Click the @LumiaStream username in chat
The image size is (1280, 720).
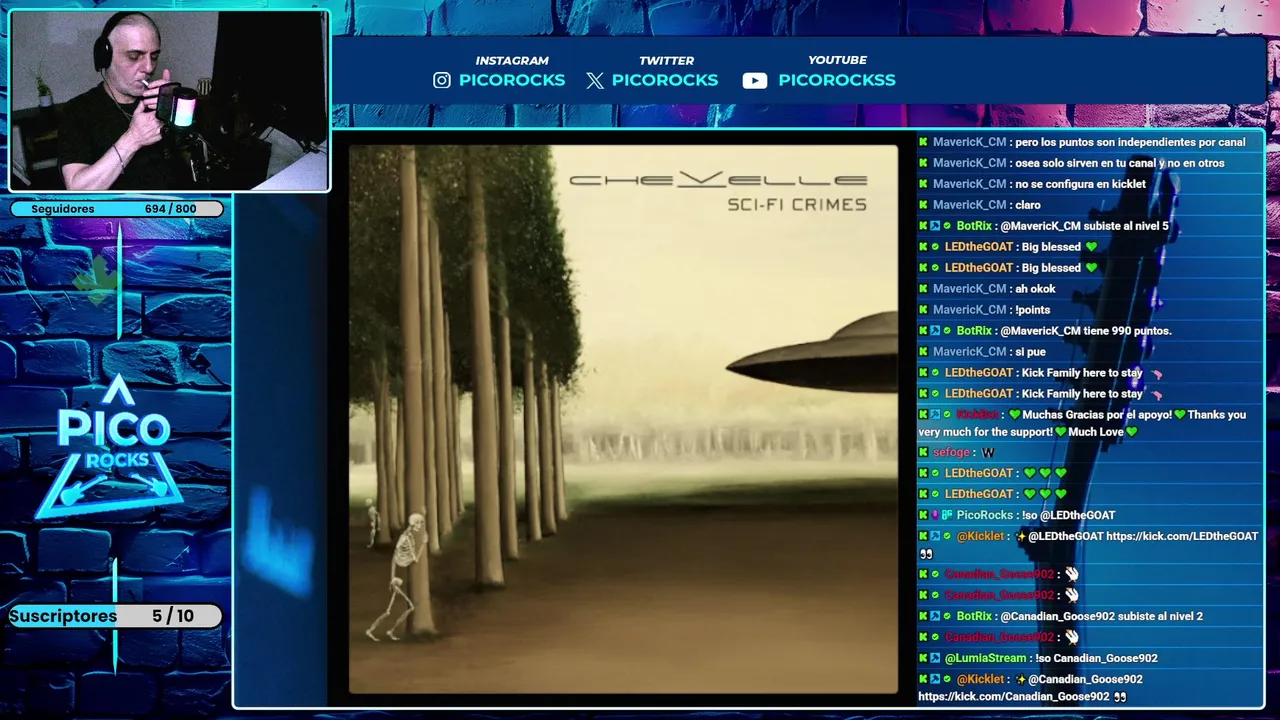(x=986, y=658)
